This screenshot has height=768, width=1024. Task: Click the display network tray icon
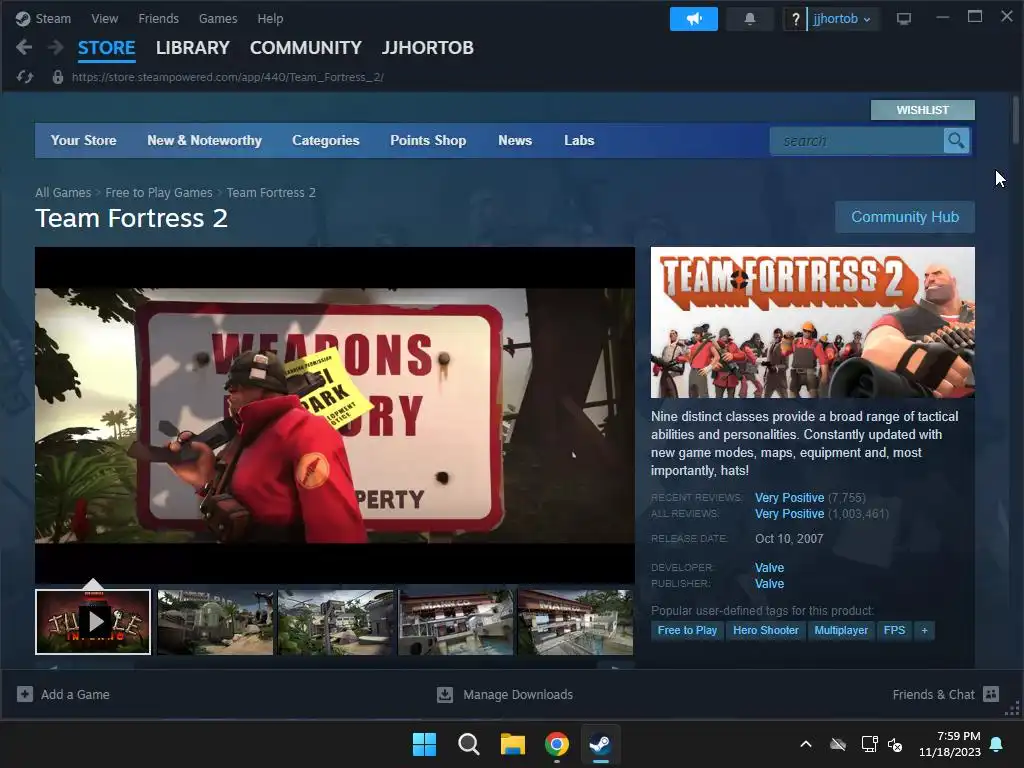869,744
